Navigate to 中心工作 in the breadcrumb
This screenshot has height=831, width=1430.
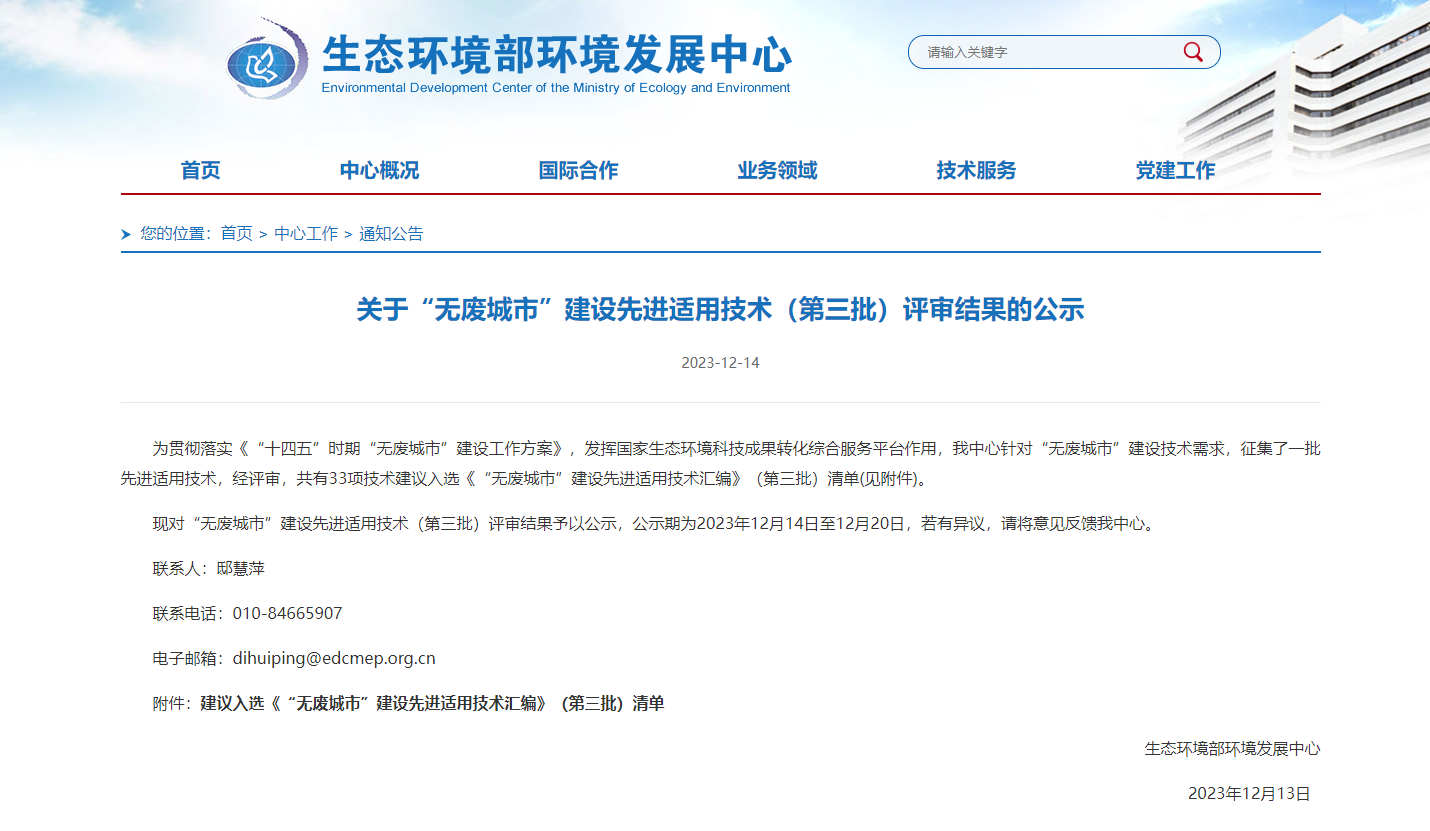[306, 233]
